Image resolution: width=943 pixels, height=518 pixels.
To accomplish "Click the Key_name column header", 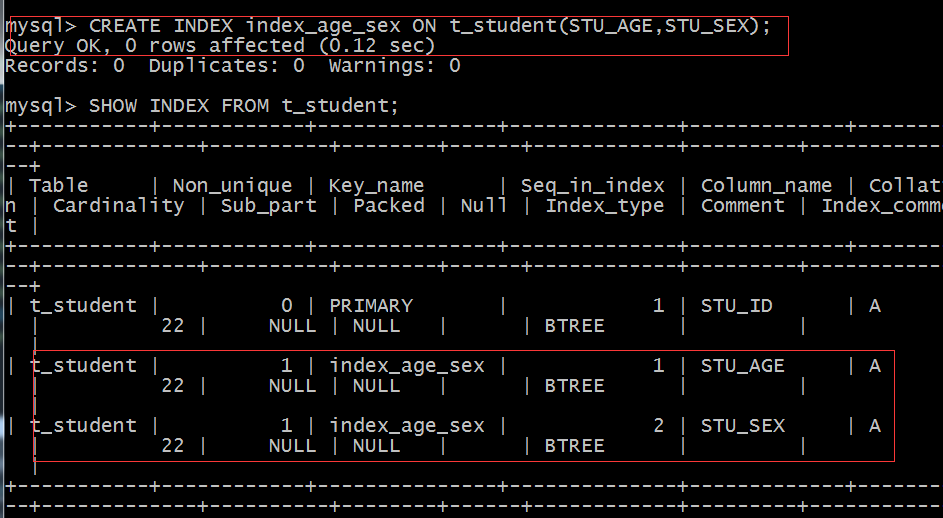I will (376, 185).
